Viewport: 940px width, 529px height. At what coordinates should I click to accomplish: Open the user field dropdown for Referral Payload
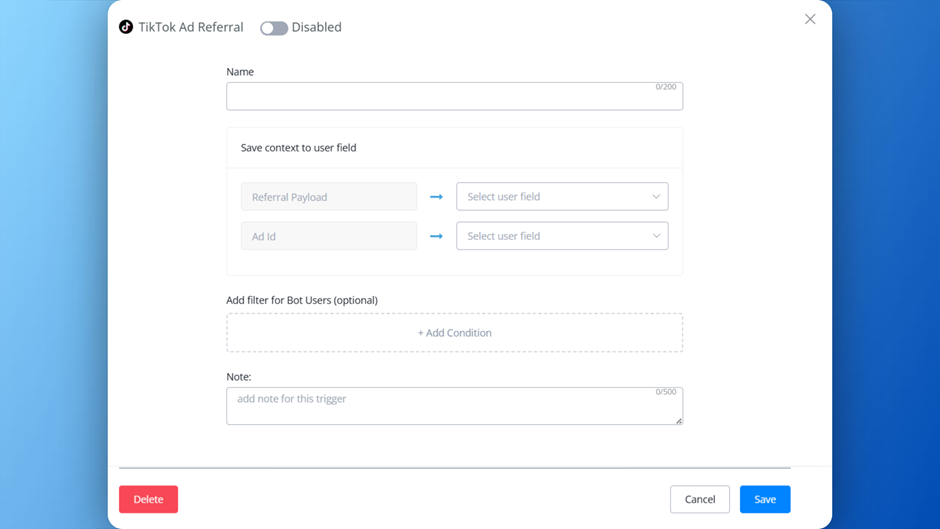pyautogui.click(x=562, y=197)
